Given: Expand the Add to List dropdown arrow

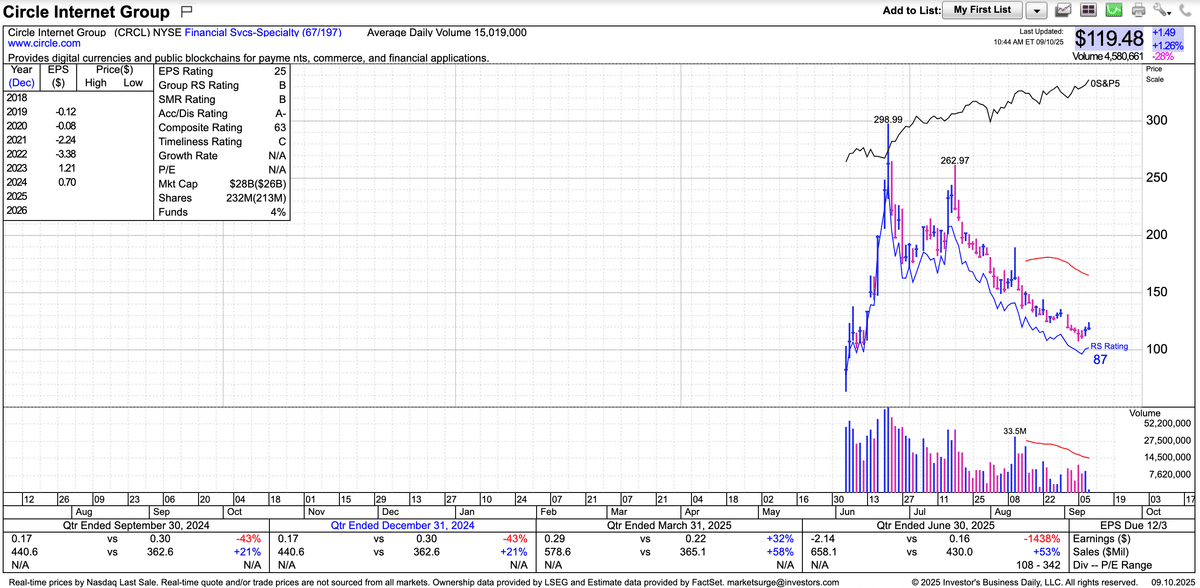Looking at the screenshot, I should 1036,11.
